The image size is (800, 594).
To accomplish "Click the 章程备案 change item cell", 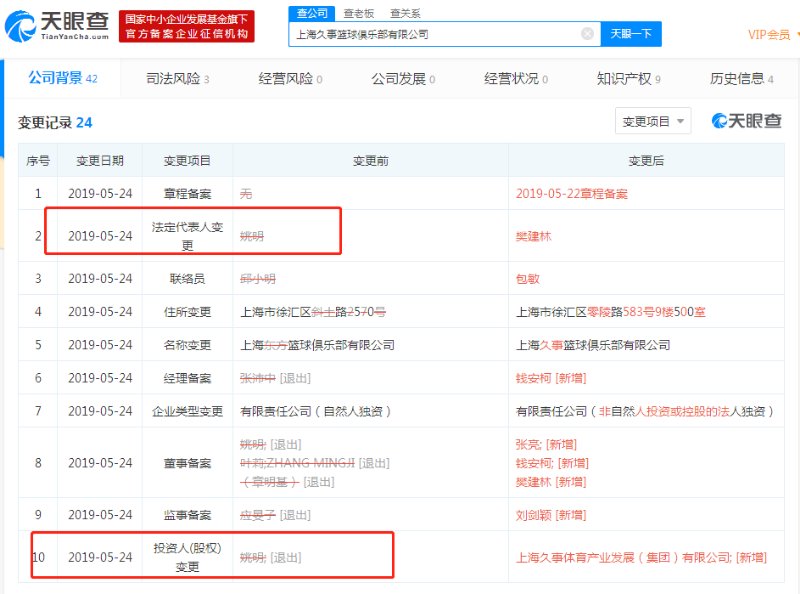I will click(187, 193).
